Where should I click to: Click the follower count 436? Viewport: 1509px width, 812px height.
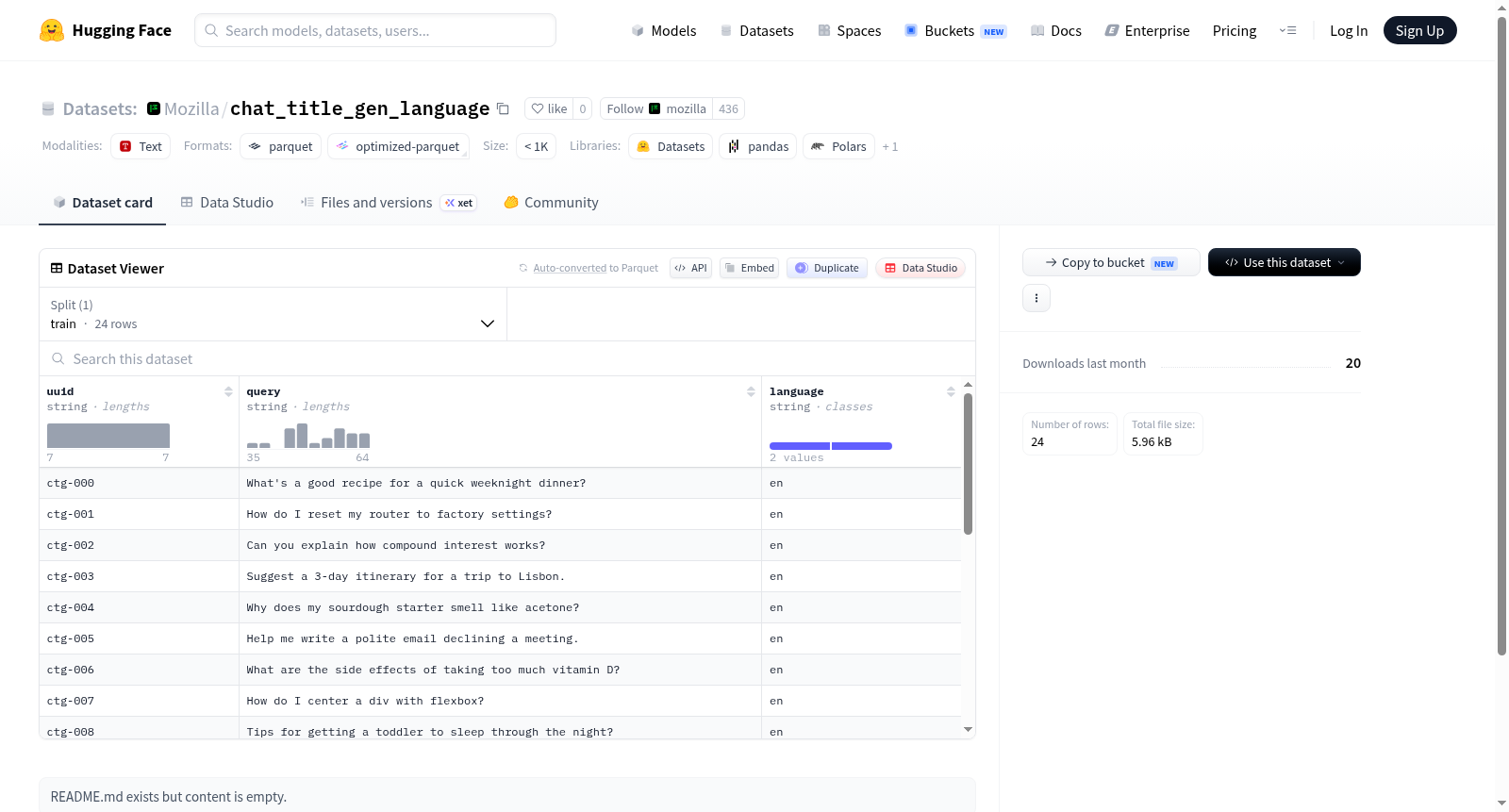pyautogui.click(x=728, y=108)
